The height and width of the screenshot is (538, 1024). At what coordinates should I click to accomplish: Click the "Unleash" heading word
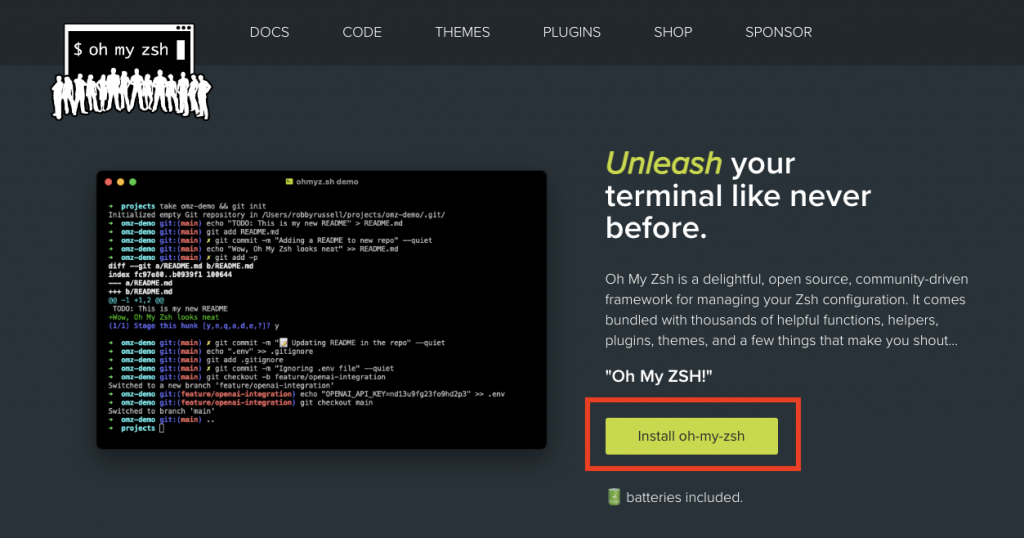[x=664, y=163]
